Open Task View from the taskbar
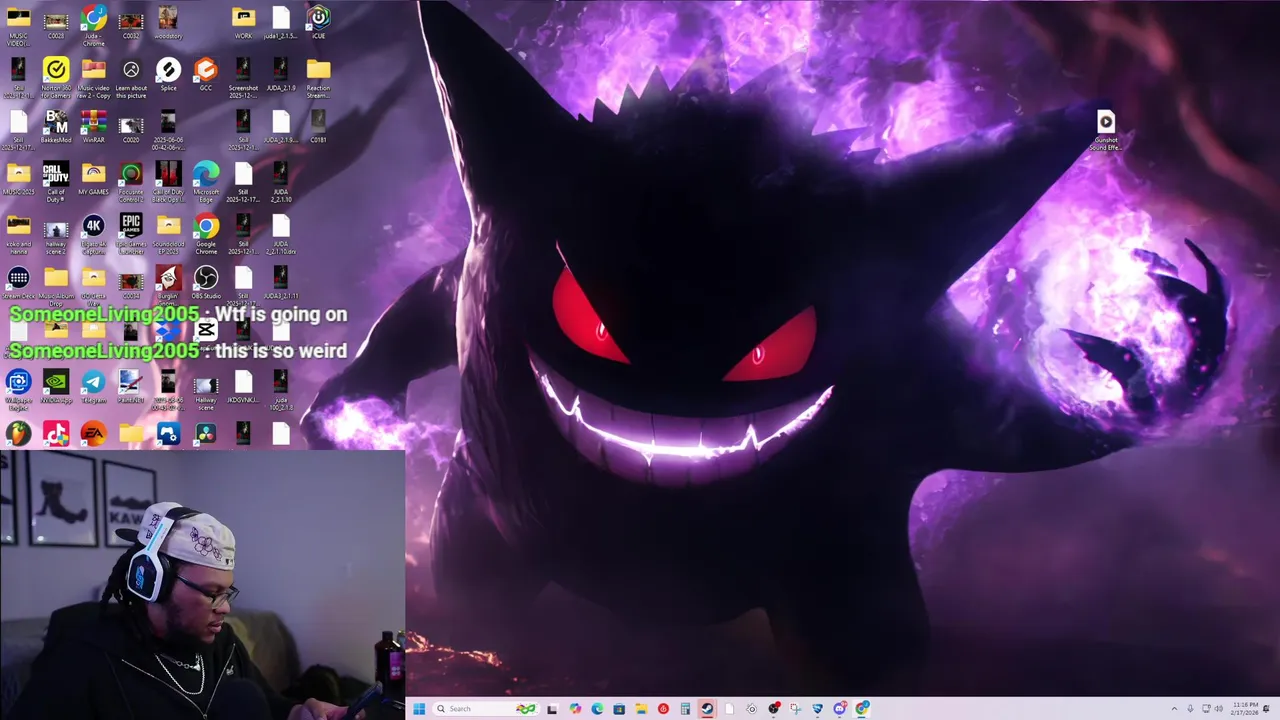This screenshot has height=720, width=1280. point(552,709)
